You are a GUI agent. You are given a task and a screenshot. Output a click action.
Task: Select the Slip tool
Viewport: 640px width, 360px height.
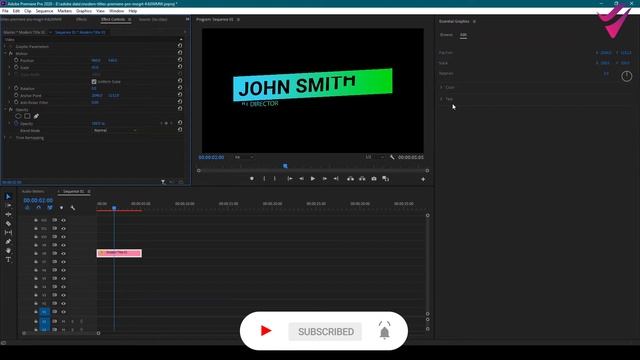click(8, 233)
